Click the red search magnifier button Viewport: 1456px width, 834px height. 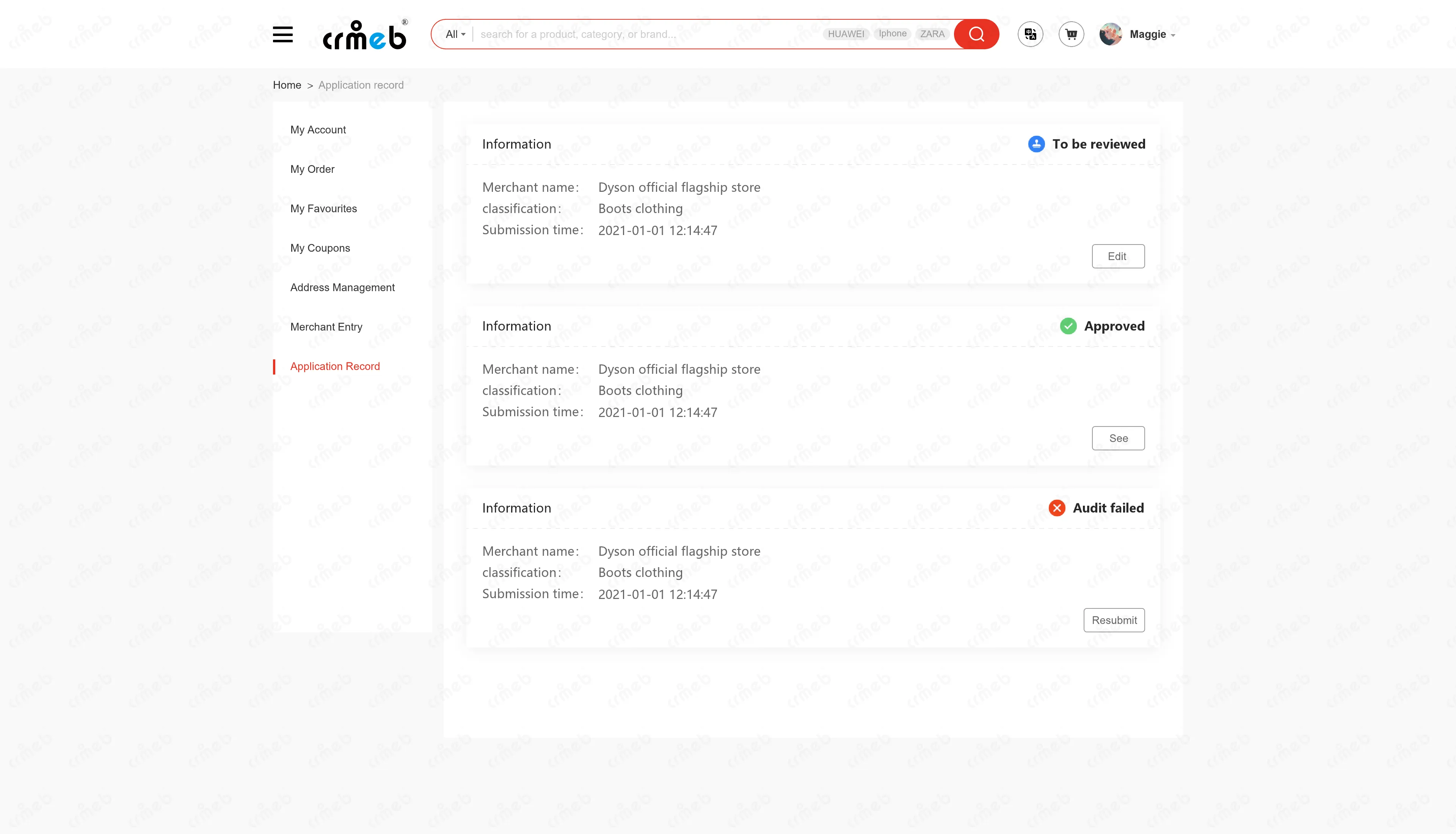point(976,34)
